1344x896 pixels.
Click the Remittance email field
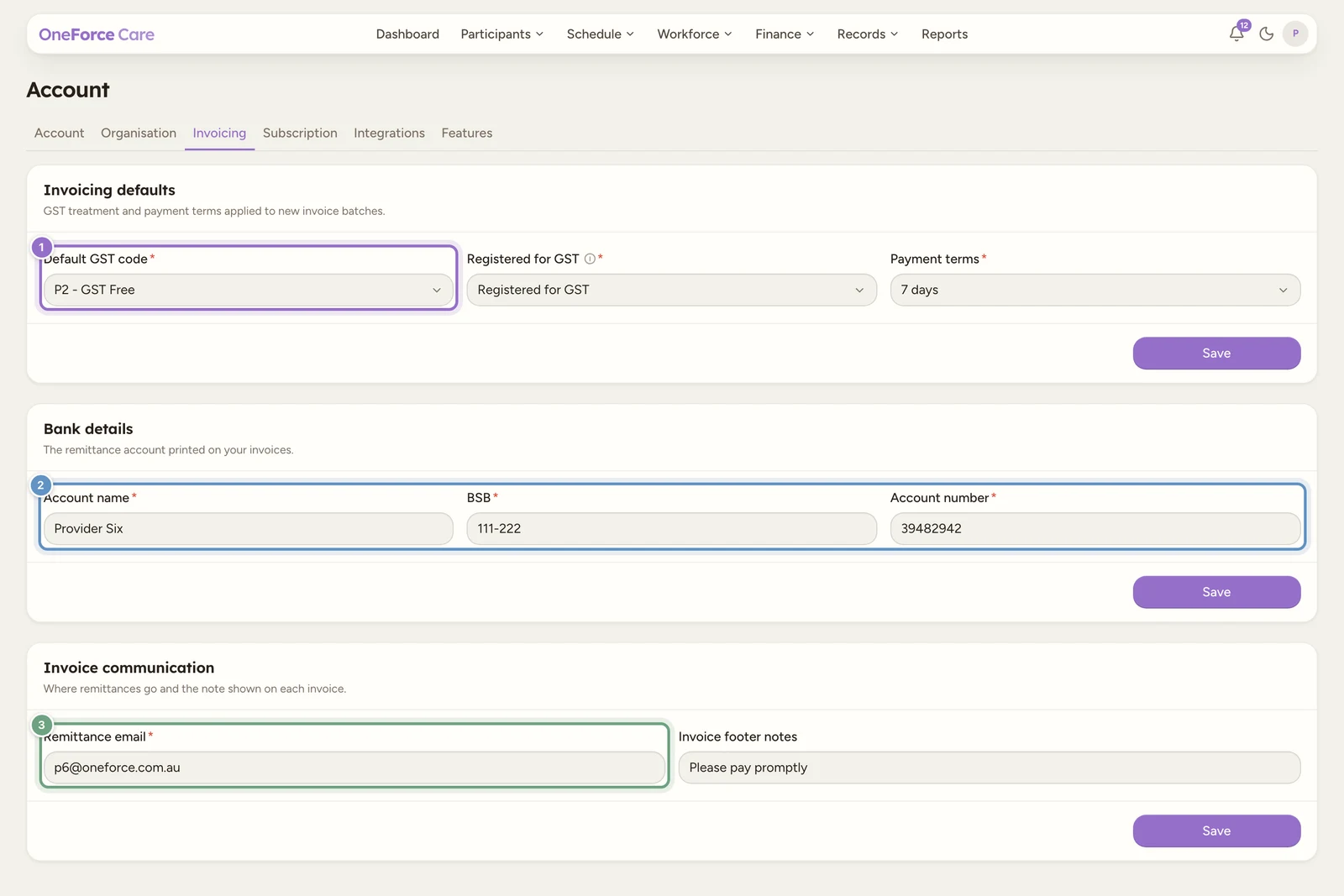coord(354,768)
